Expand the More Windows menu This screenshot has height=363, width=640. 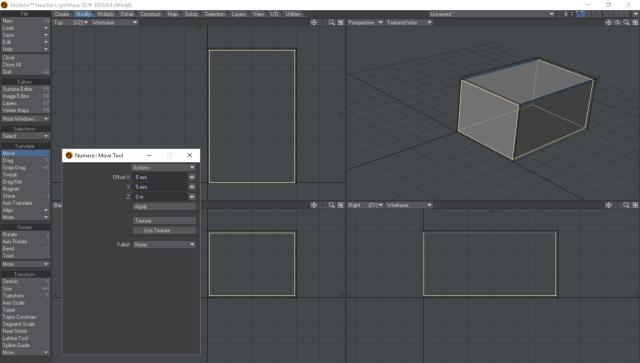pos(25,118)
